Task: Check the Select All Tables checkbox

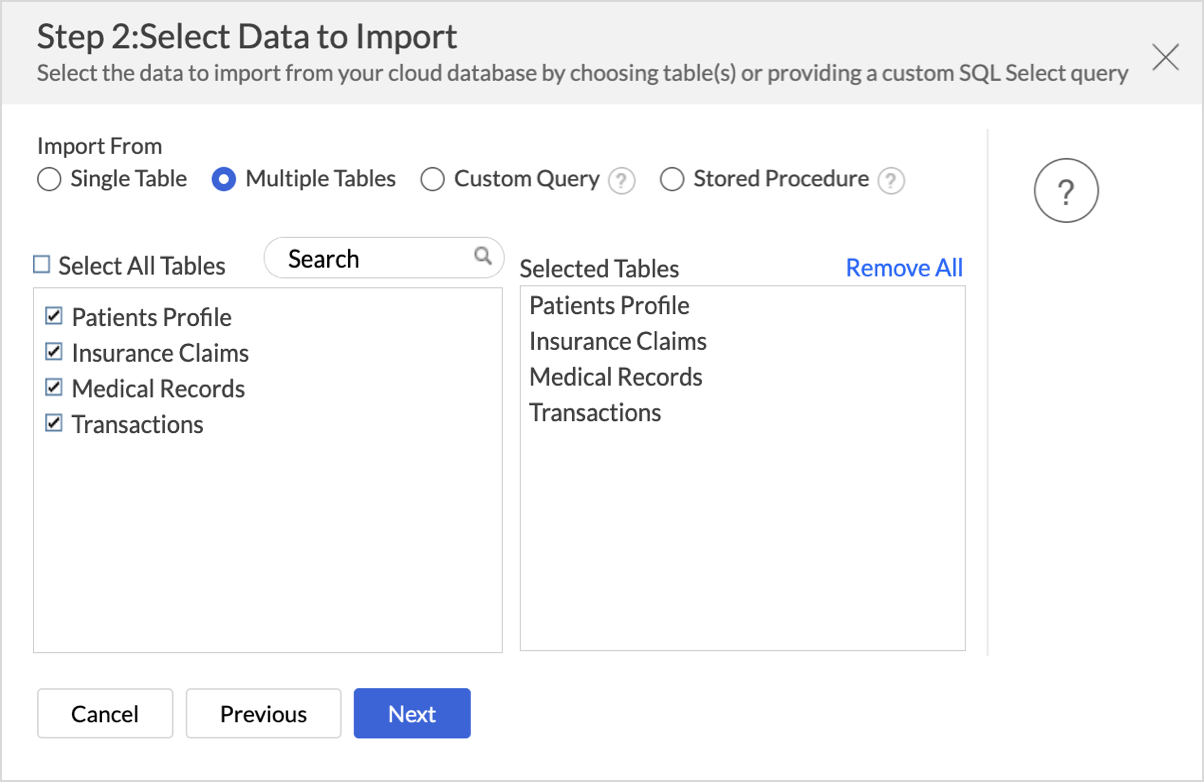Action: click(42, 265)
